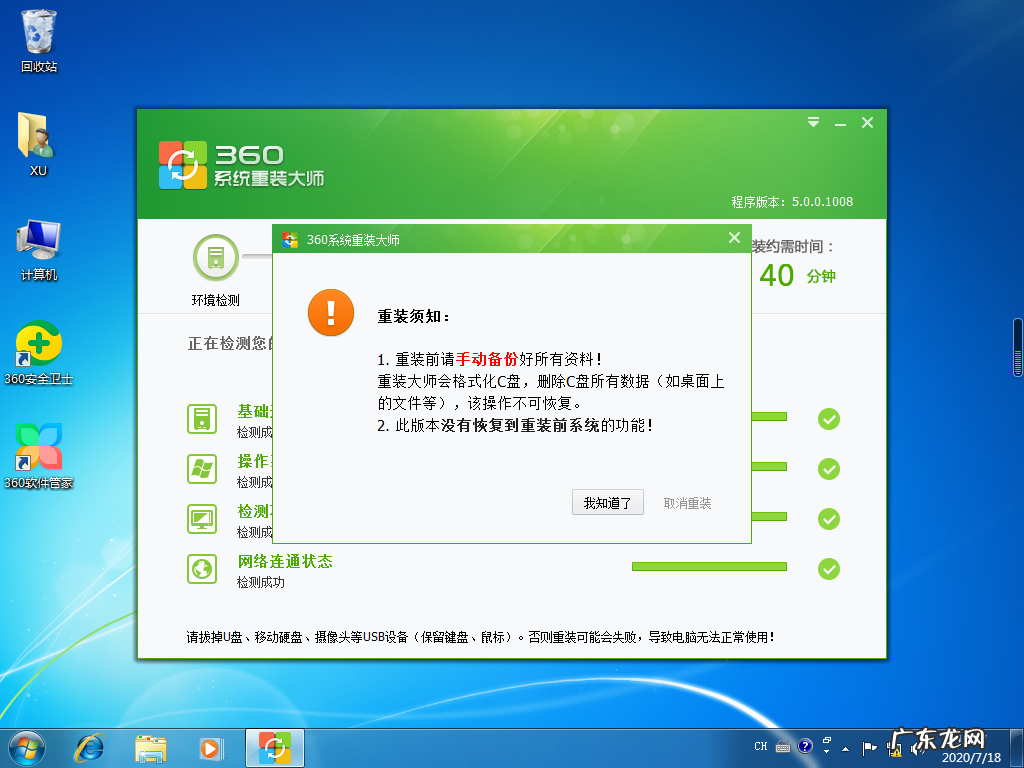
Task: Expand hidden icons in the system tray
Action: pyautogui.click(x=845, y=748)
